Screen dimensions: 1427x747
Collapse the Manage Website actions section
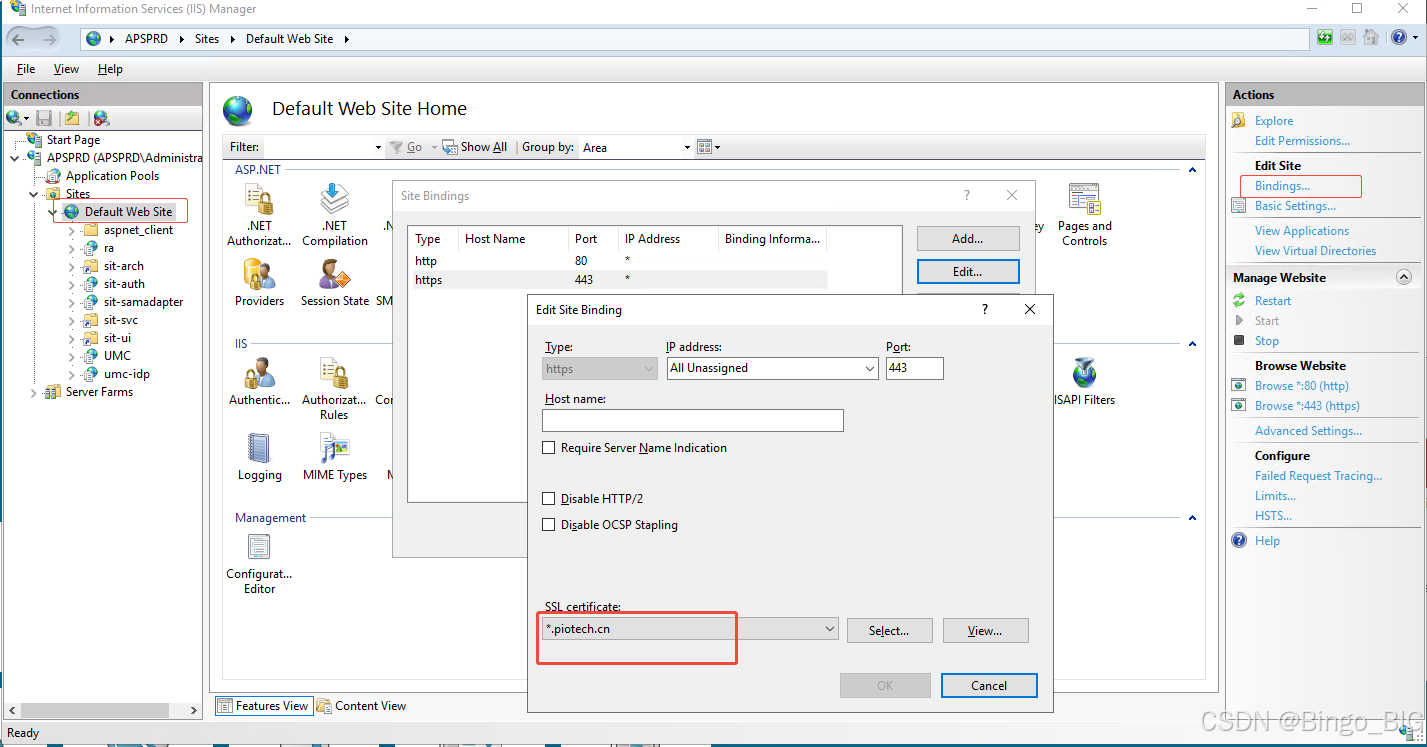click(x=1403, y=277)
